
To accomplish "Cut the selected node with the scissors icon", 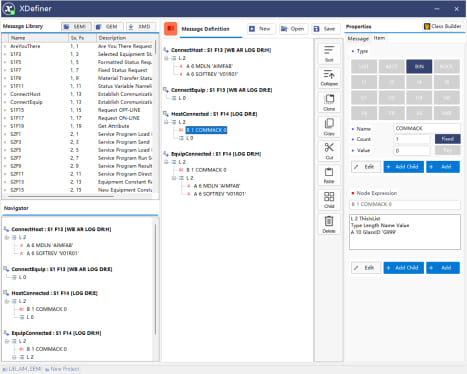I will [x=329, y=151].
